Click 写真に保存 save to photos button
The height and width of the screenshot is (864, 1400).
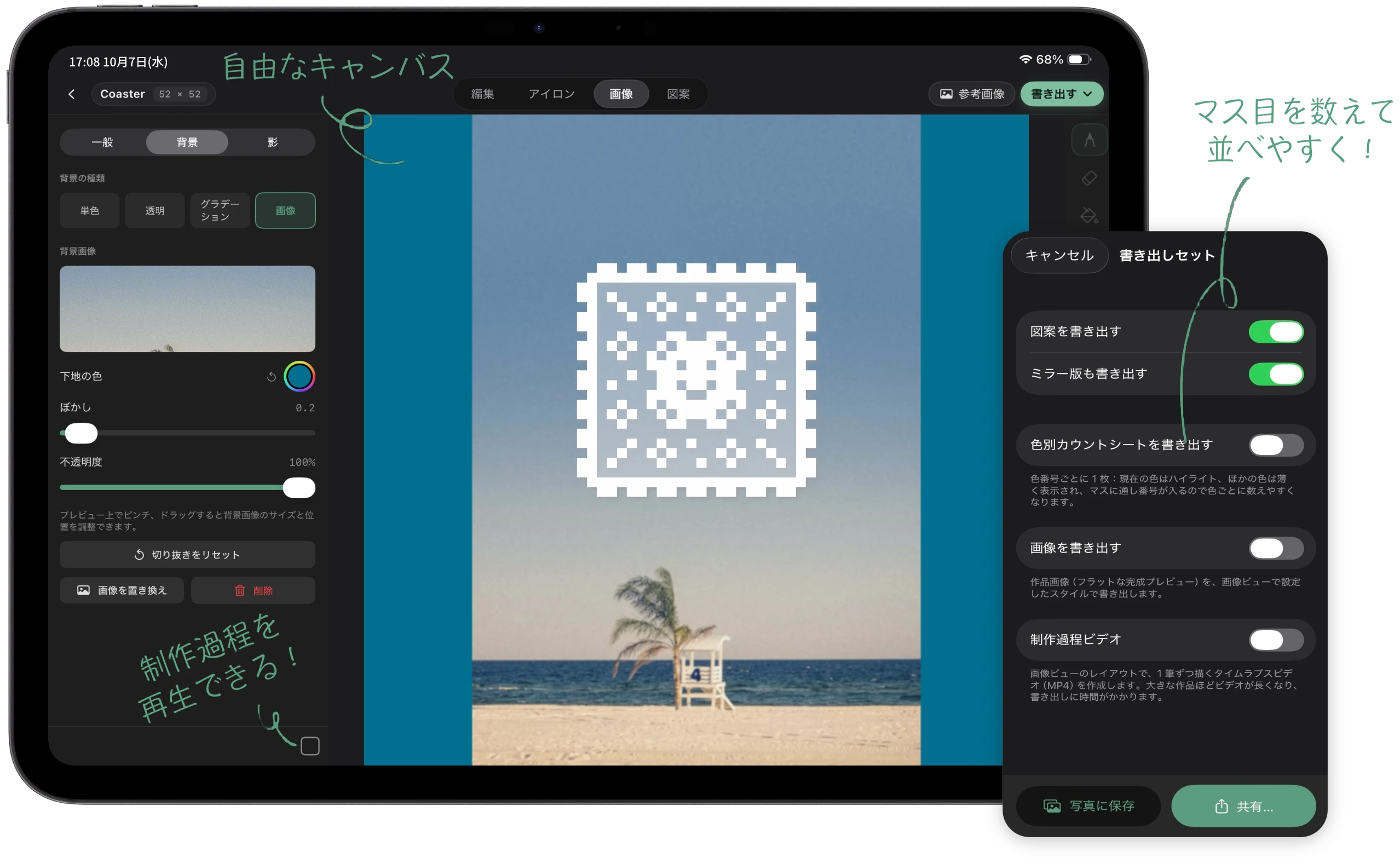tap(1088, 805)
